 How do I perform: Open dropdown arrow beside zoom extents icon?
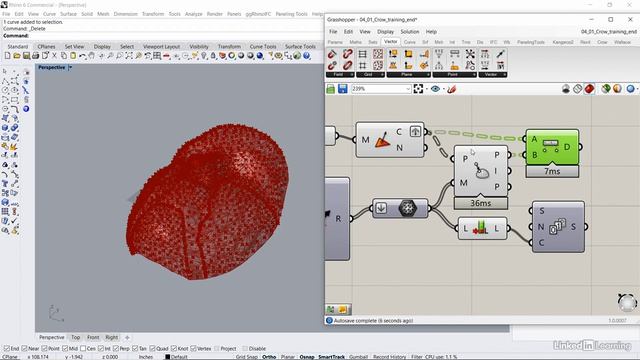click(x=426, y=89)
